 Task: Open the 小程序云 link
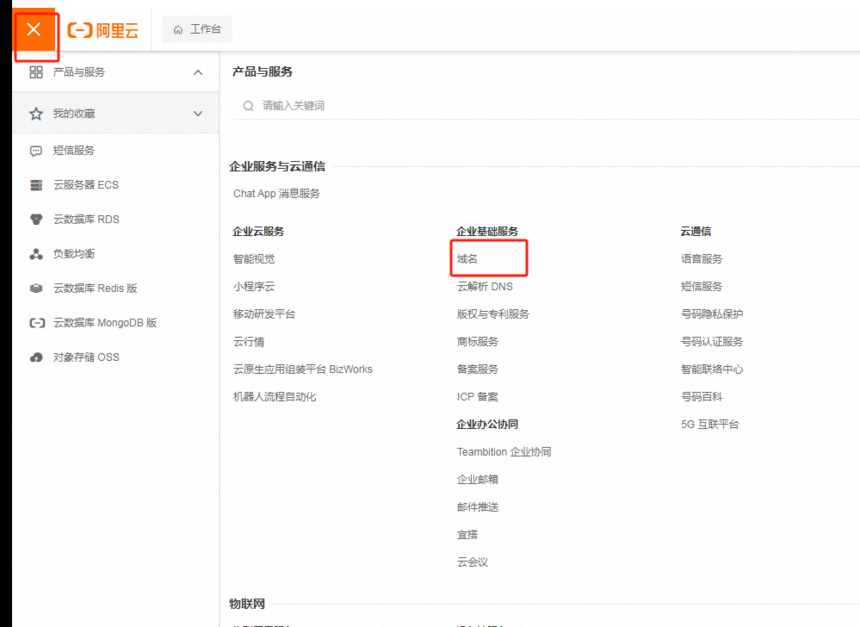(x=254, y=286)
